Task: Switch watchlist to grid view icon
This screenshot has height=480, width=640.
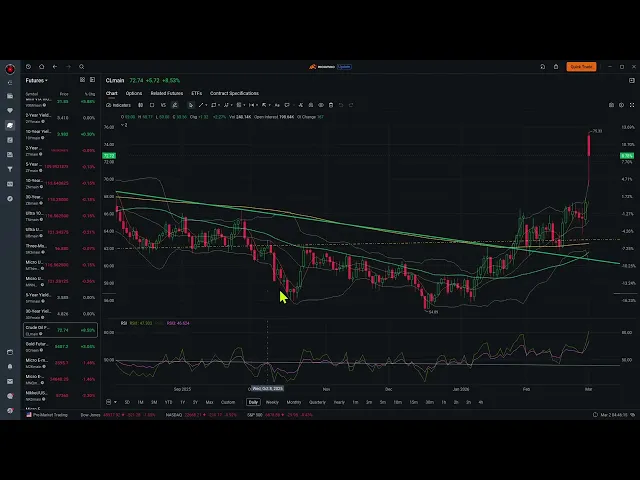Action: click(x=82, y=80)
